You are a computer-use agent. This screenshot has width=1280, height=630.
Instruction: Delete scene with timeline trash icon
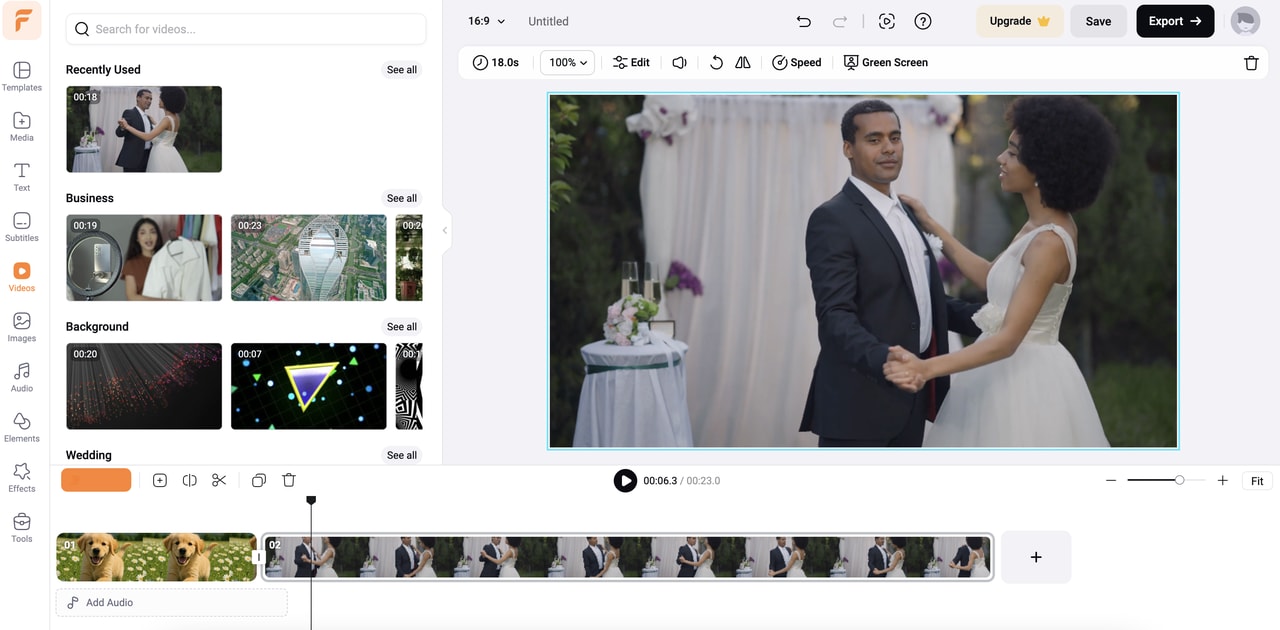pyautogui.click(x=289, y=480)
